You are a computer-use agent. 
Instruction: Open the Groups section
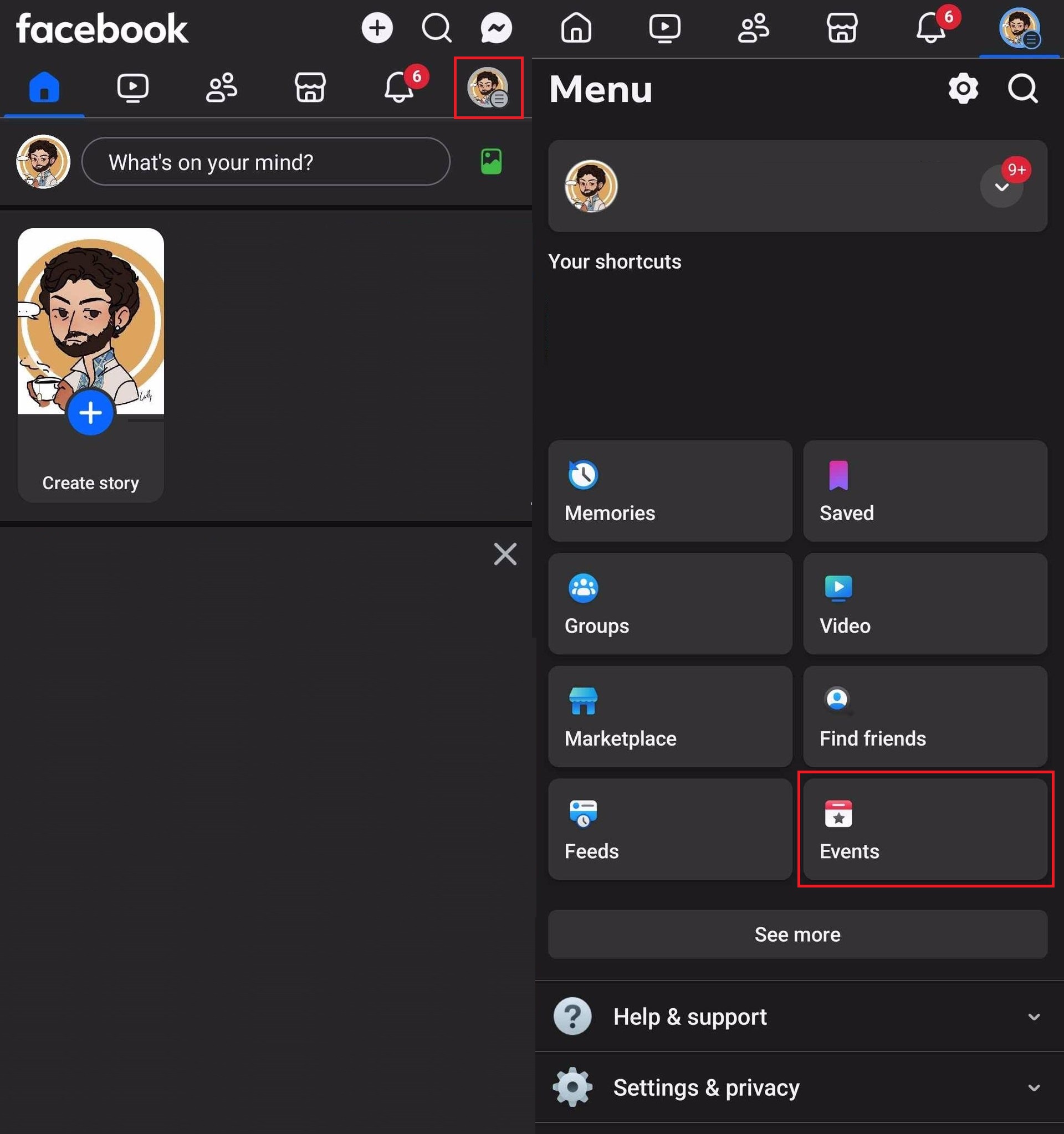coord(670,604)
